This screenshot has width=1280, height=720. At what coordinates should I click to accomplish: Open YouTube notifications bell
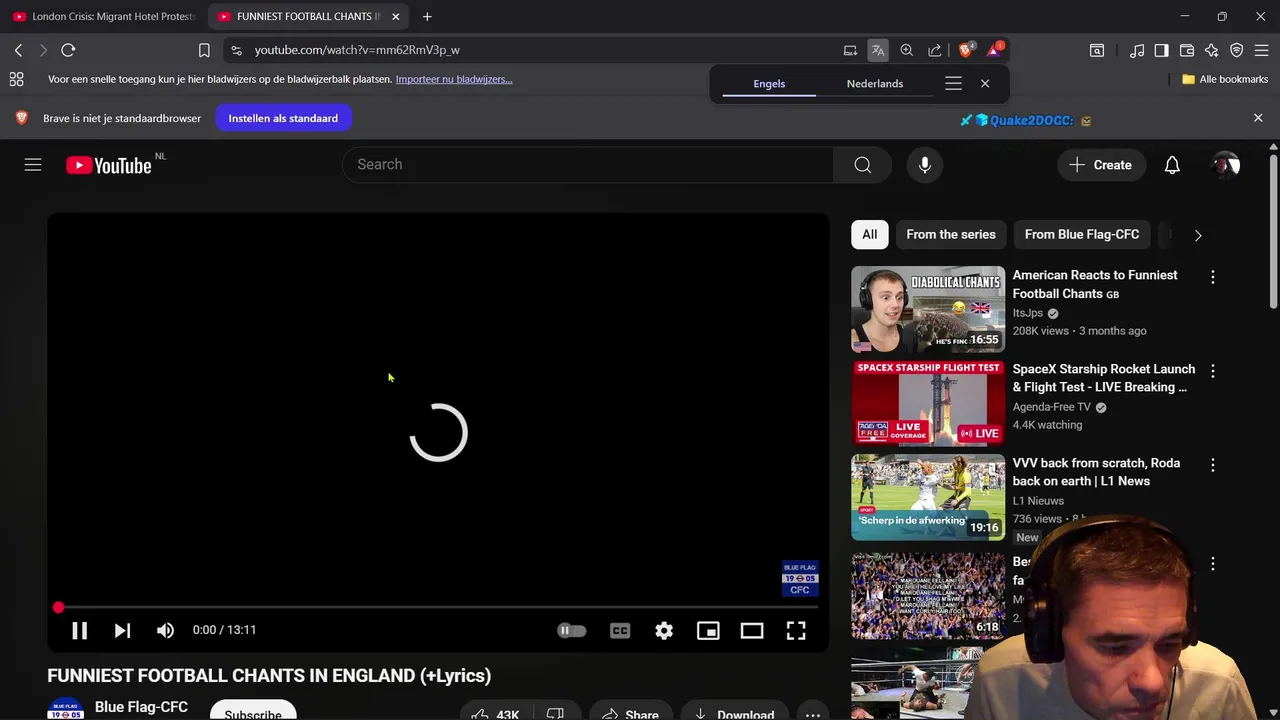[1172, 165]
